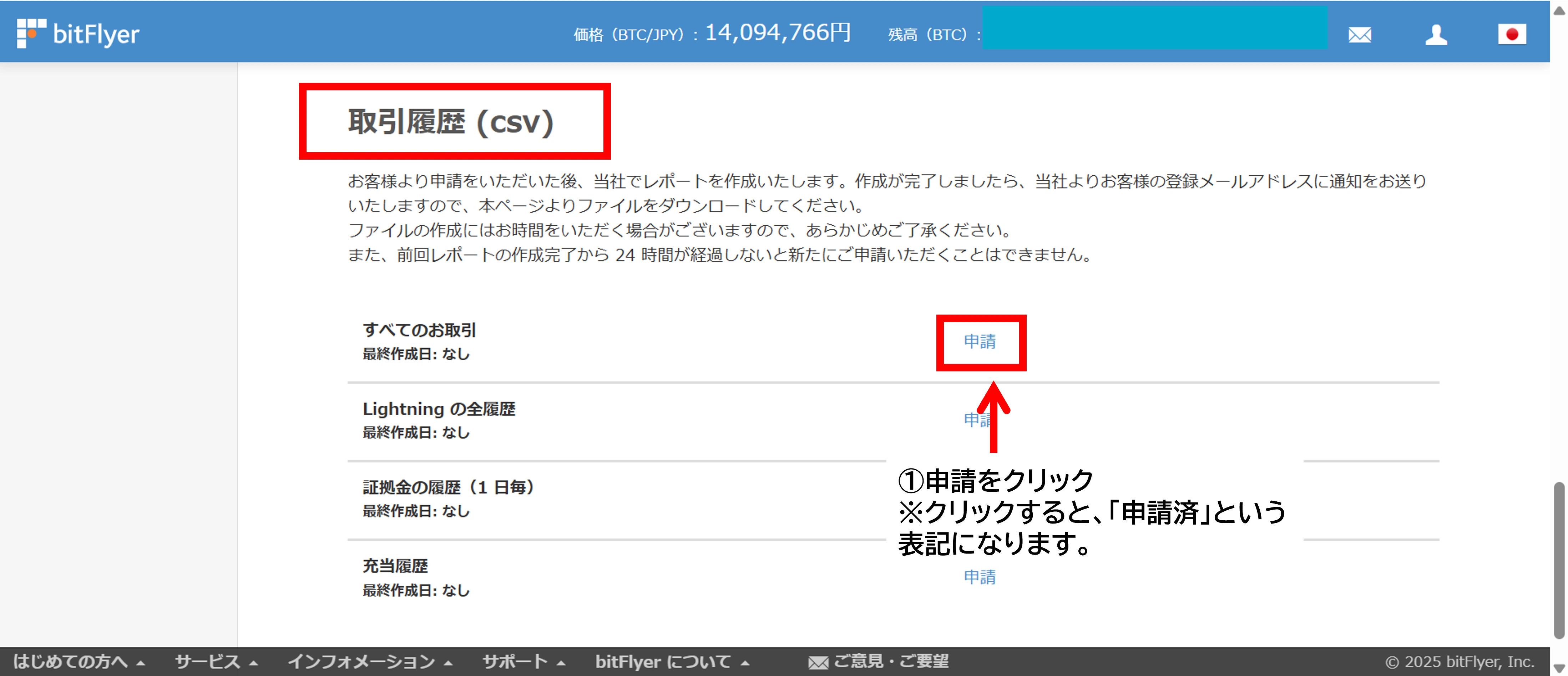Click 申請 for Lightning の全履歴
This screenshot has height=676, width=1568.
coord(980,419)
